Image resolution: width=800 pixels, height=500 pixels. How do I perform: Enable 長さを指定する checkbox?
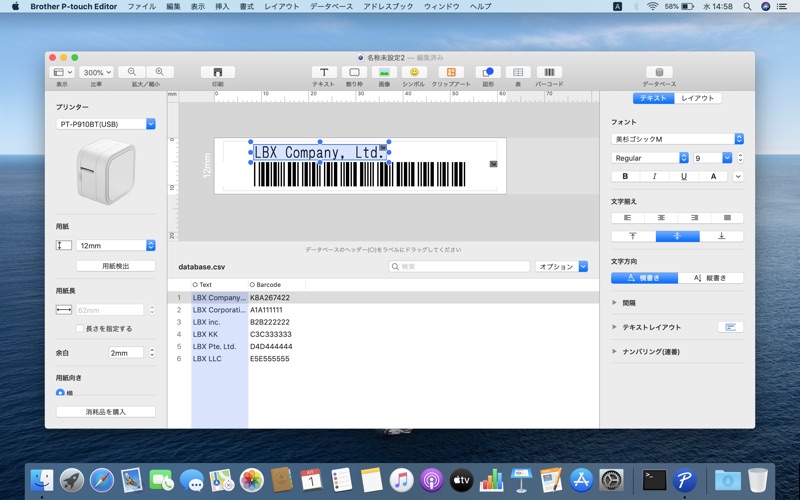80,329
